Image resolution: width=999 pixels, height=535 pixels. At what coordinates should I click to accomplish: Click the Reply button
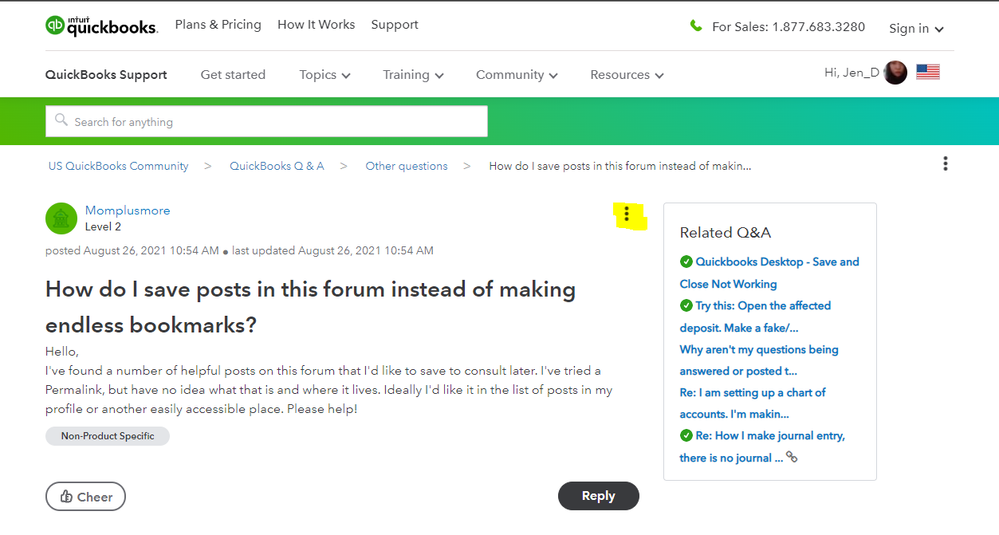598,496
